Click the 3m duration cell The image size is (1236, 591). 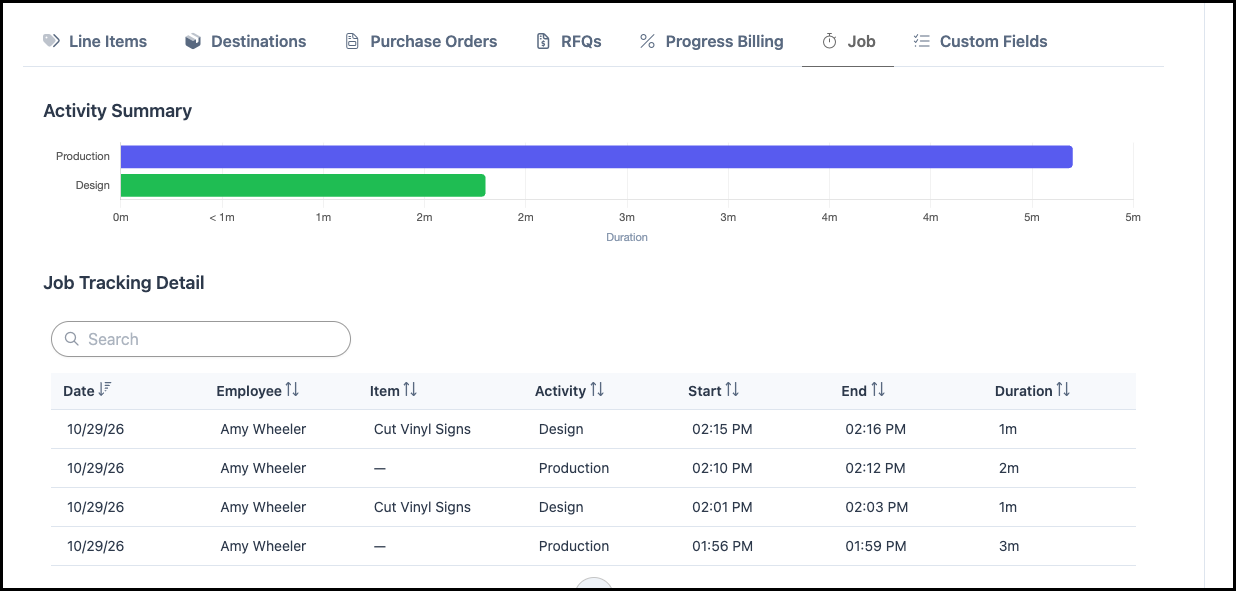[1009, 546]
